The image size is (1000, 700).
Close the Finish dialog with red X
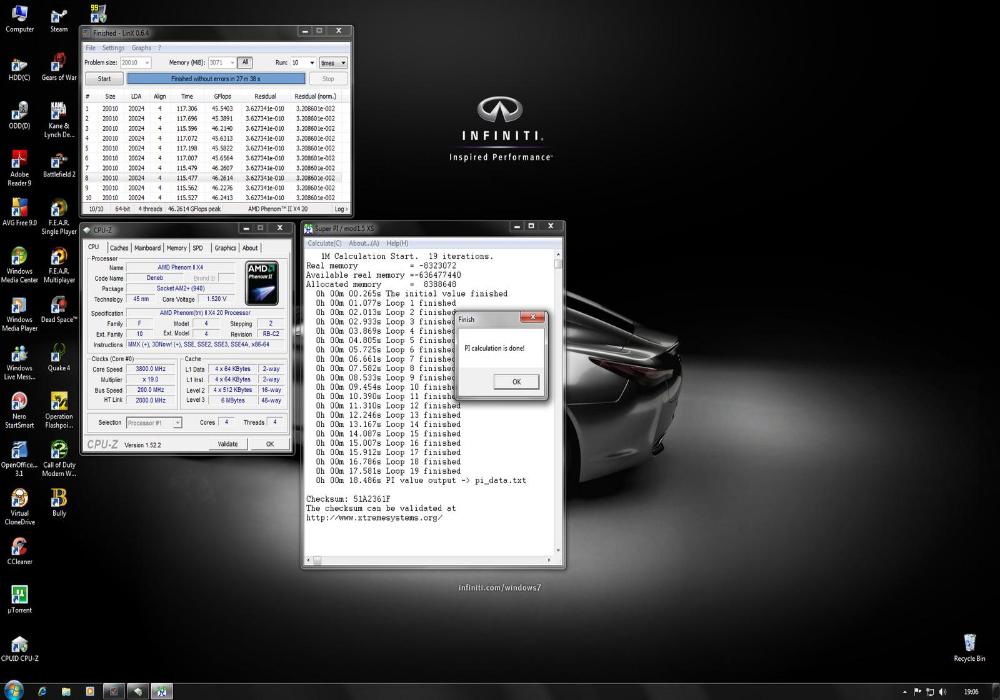pyautogui.click(x=532, y=317)
